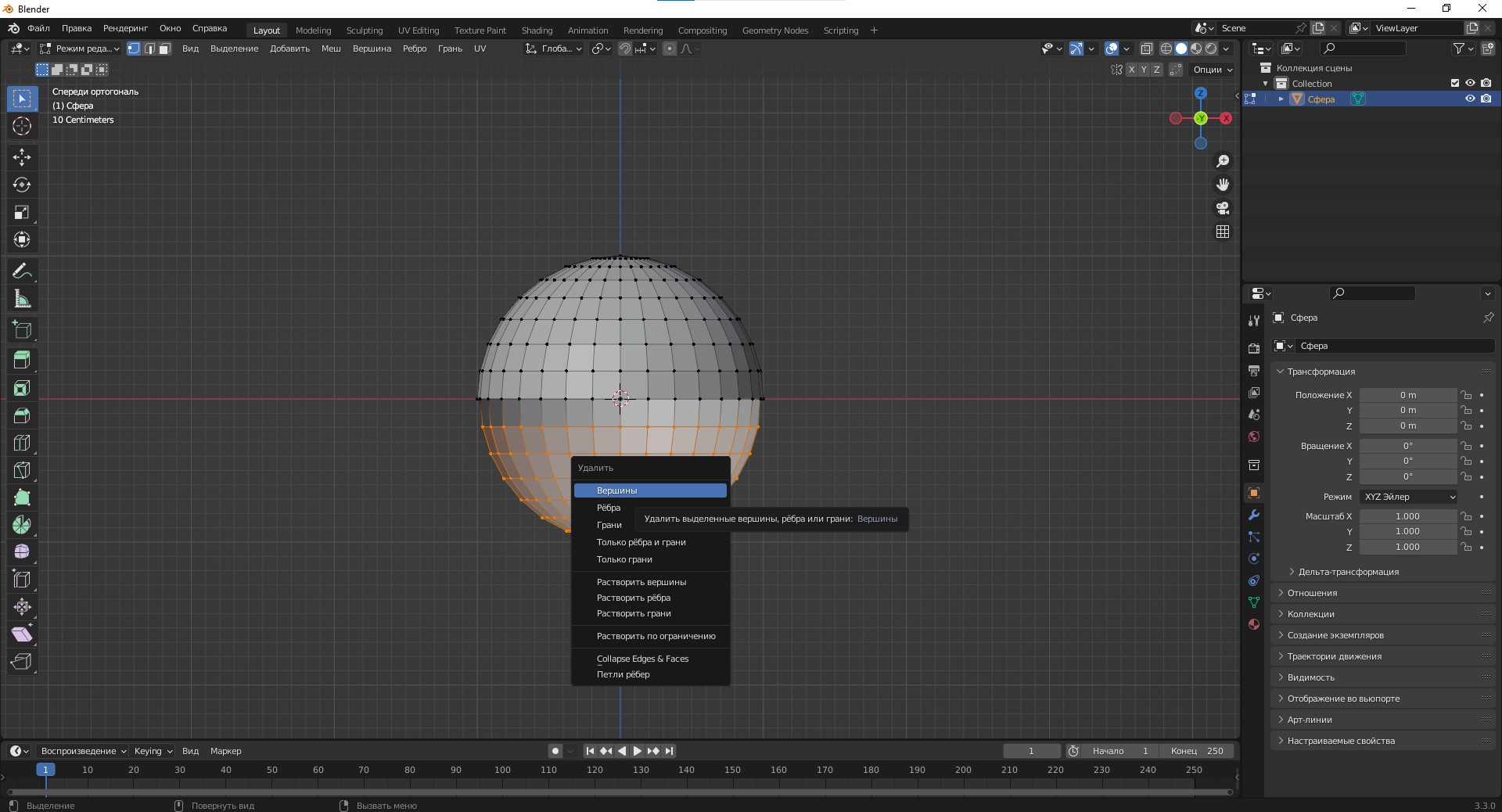Select the Rotate tool

point(22,185)
